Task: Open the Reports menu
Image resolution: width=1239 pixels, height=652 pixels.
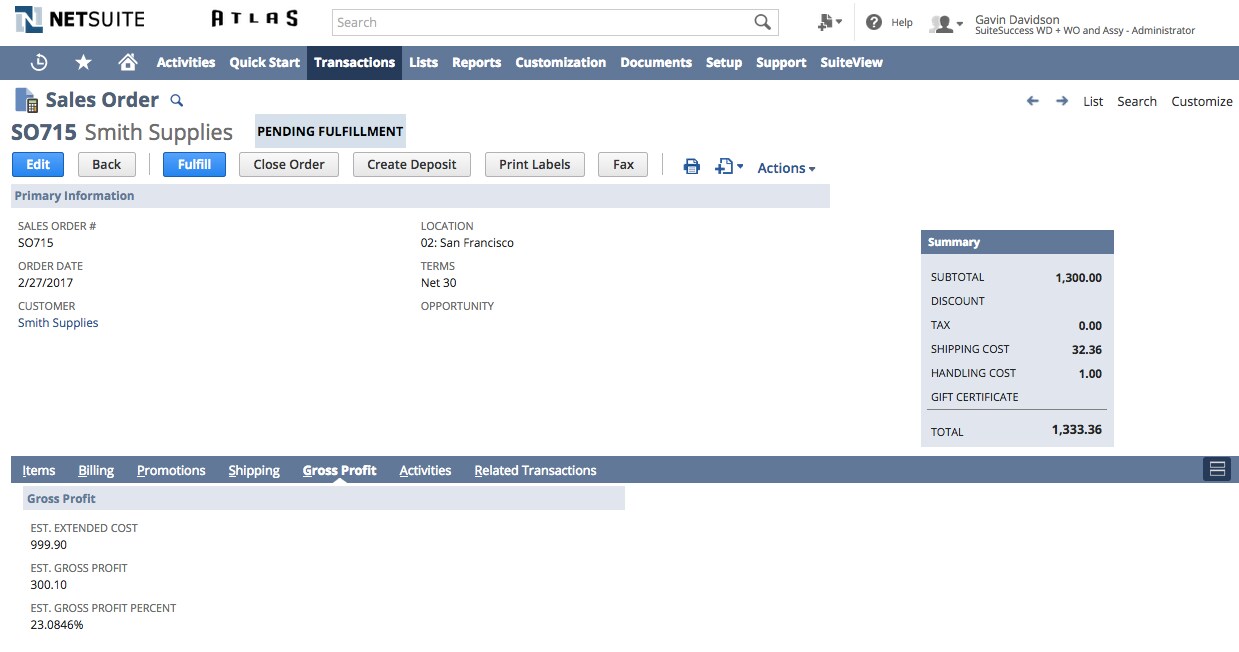Action: [x=476, y=62]
